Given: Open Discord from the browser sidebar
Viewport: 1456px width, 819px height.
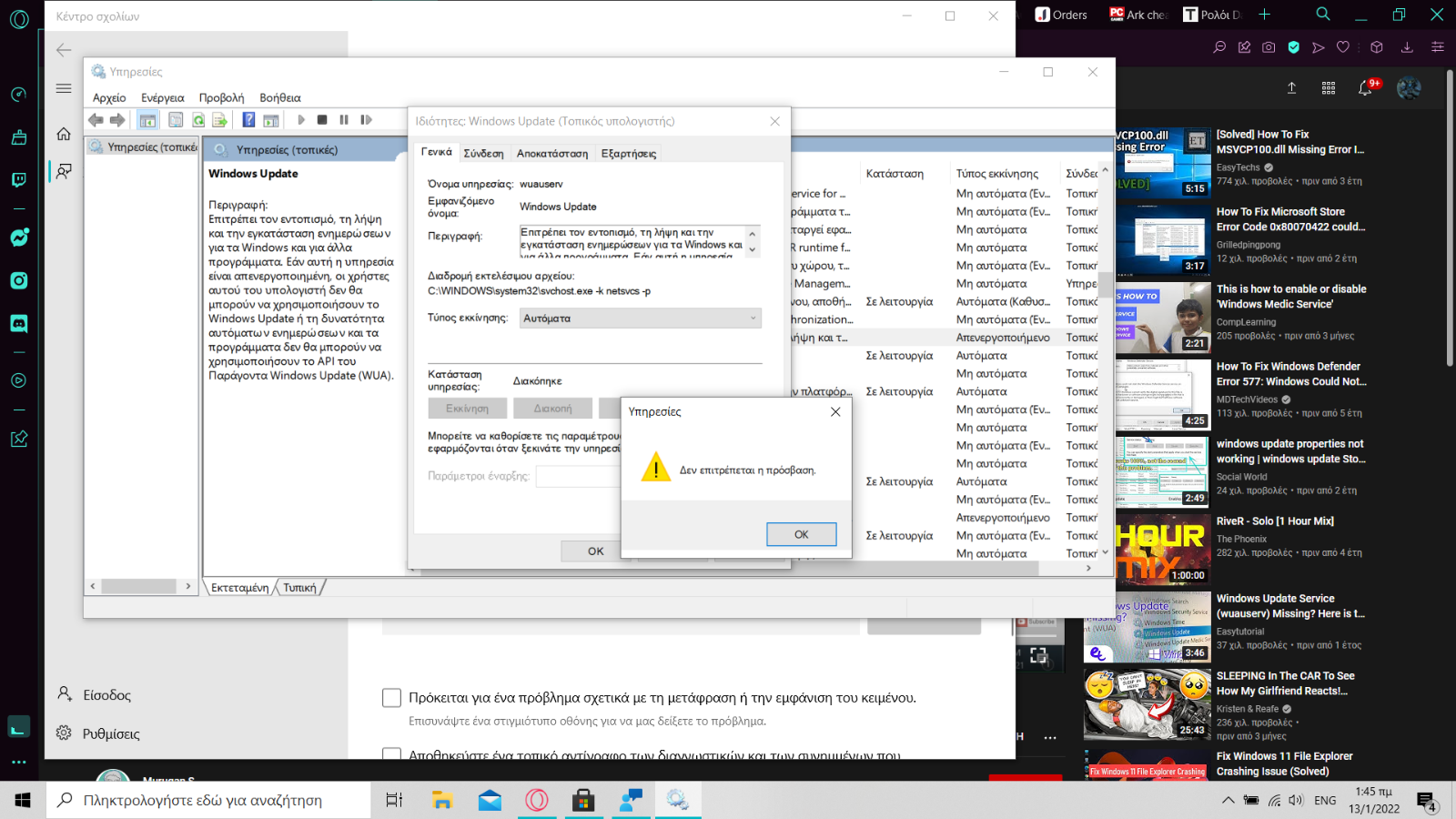Looking at the screenshot, I should 19,323.
